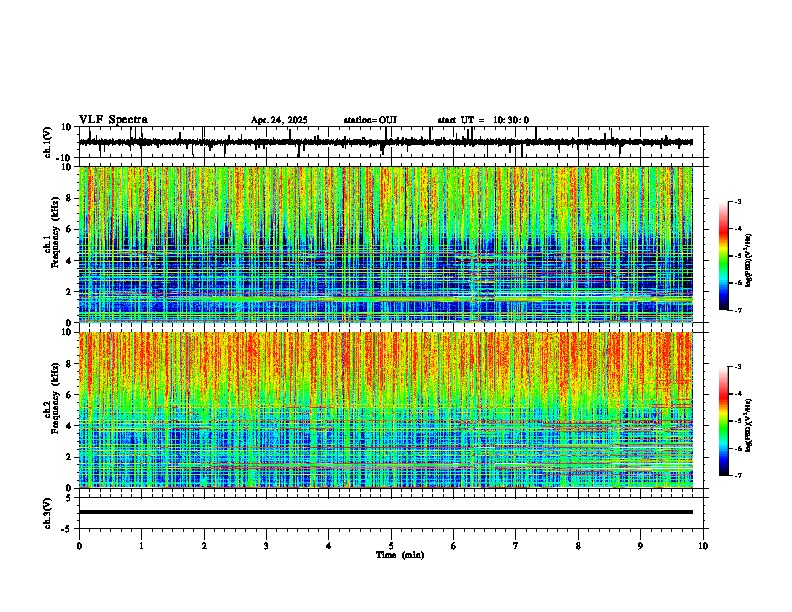Click the time axis tick label "5"
This screenshot has width=792, height=612.
pos(391,546)
